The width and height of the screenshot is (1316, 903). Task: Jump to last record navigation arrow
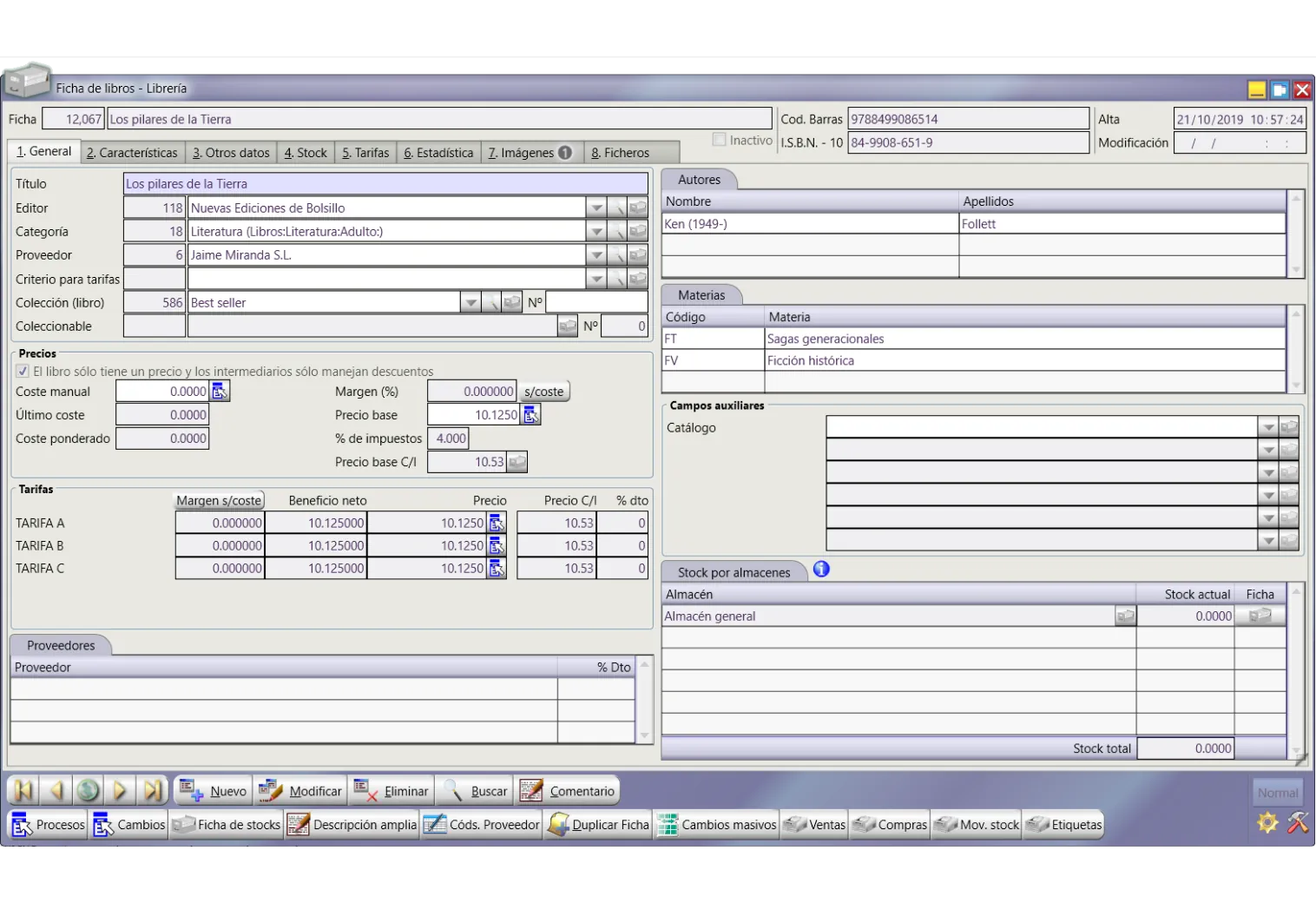(153, 790)
